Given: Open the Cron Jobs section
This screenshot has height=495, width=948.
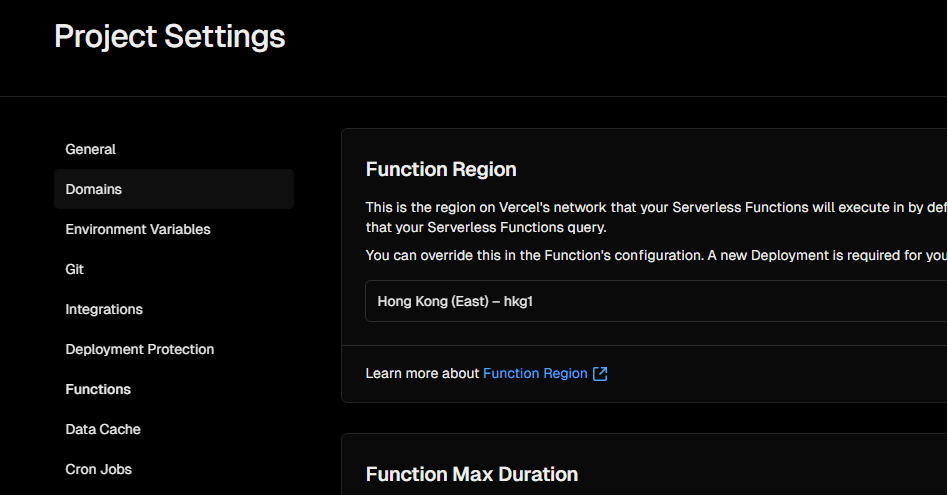Looking at the screenshot, I should [x=99, y=470].
